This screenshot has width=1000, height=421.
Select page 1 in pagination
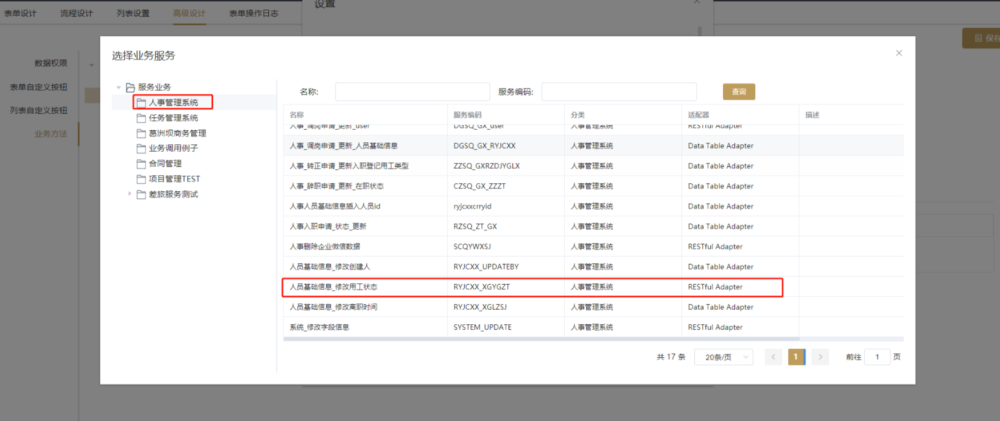click(796, 357)
